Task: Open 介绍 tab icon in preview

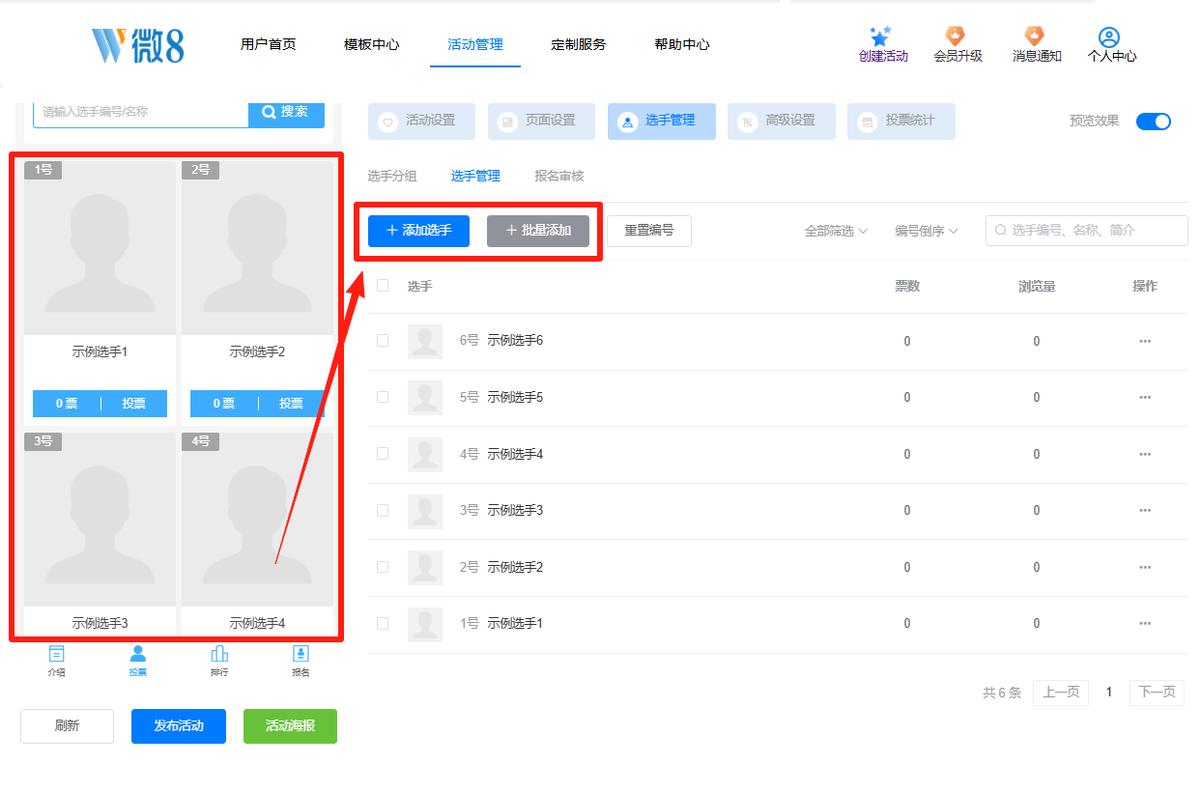Action: (57, 654)
